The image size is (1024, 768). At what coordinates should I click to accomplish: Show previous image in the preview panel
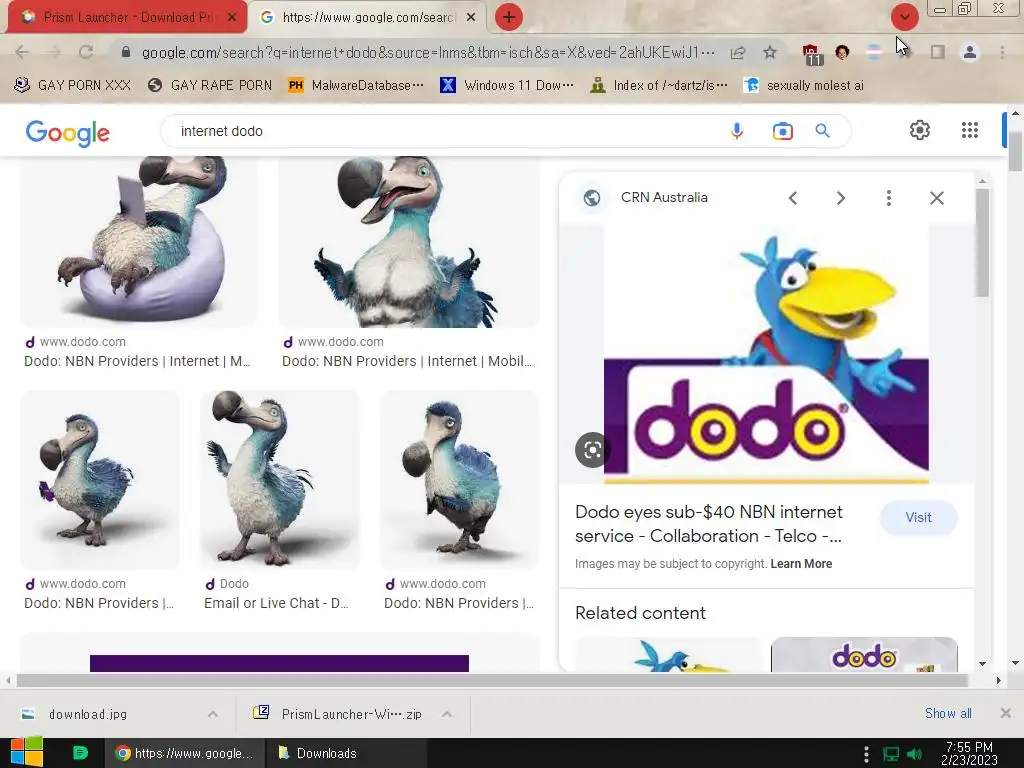[x=793, y=198]
